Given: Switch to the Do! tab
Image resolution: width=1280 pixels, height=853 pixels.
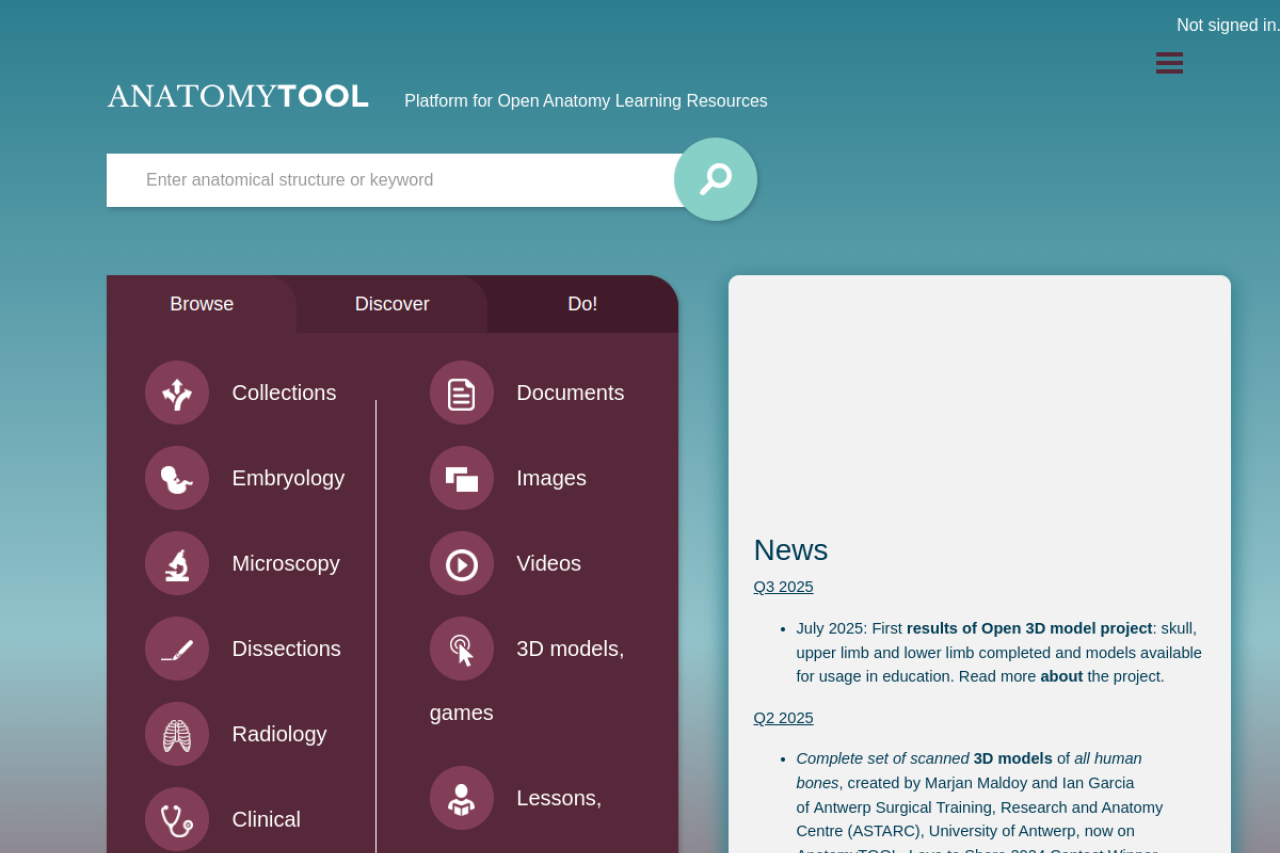Looking at the screenshot, I should pyautogui.click(x=582, y=304).
